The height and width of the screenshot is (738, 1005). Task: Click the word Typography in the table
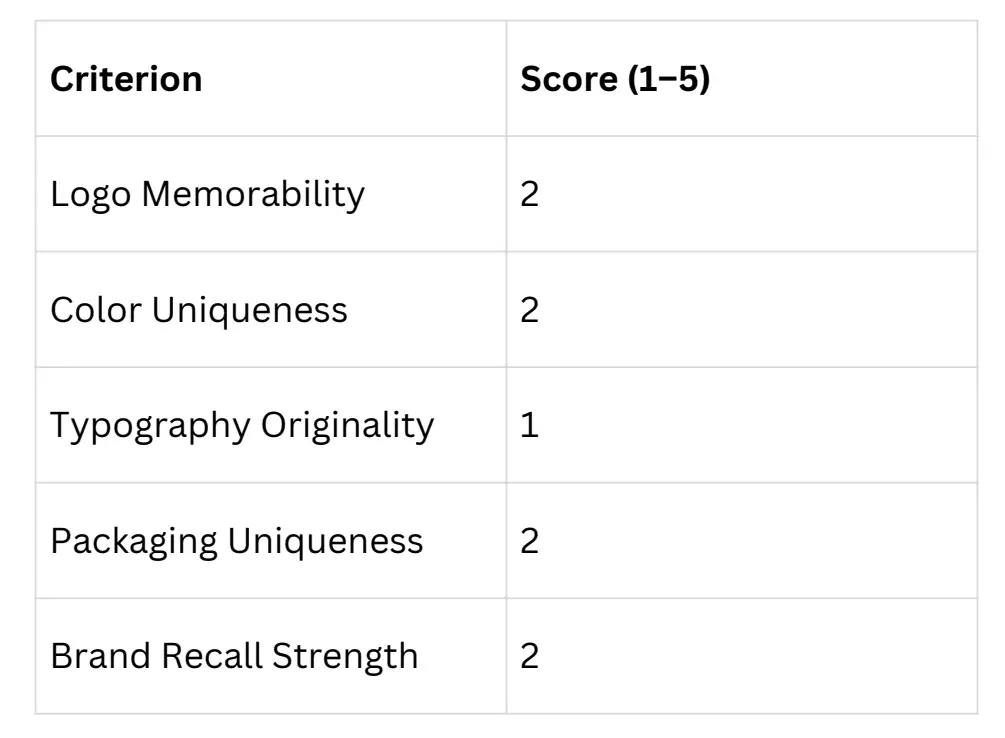(x=150, y=427)
